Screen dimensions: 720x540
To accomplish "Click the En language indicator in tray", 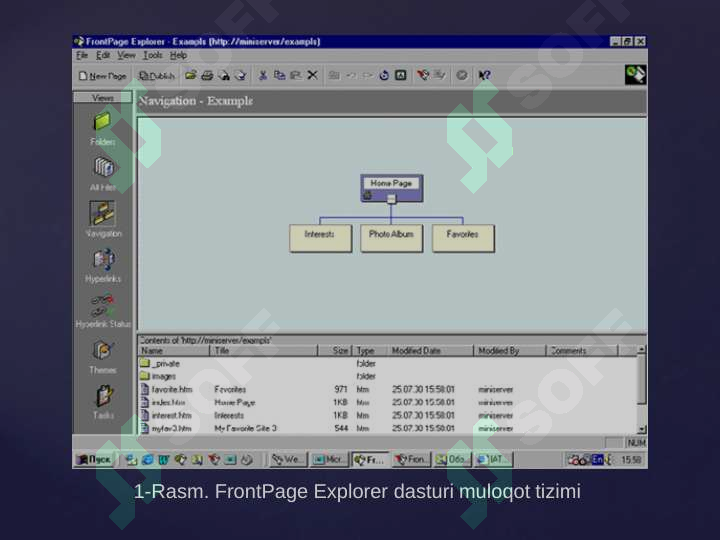I will tap(597, 459).
